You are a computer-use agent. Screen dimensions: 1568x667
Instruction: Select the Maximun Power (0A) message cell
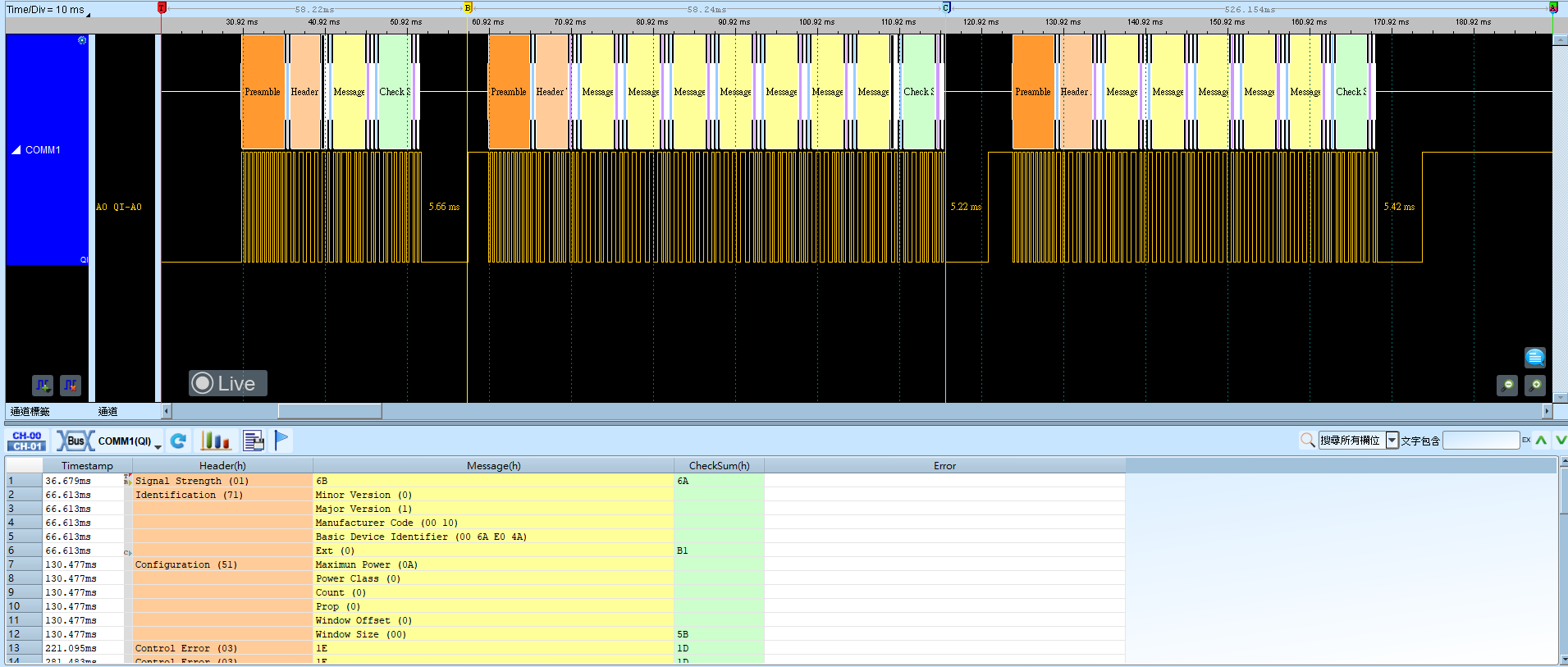493,564
